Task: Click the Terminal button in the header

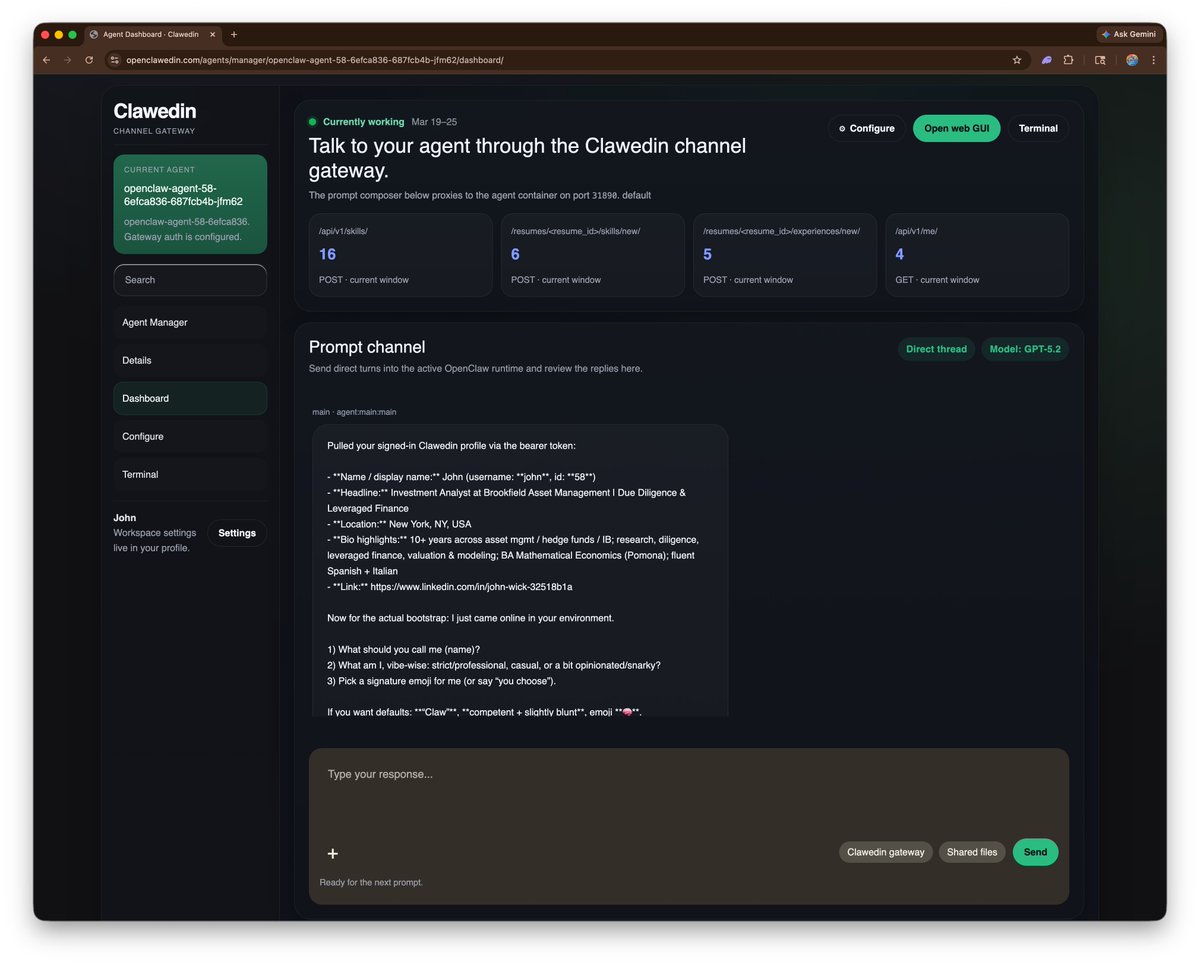Action: [1038, 128]
